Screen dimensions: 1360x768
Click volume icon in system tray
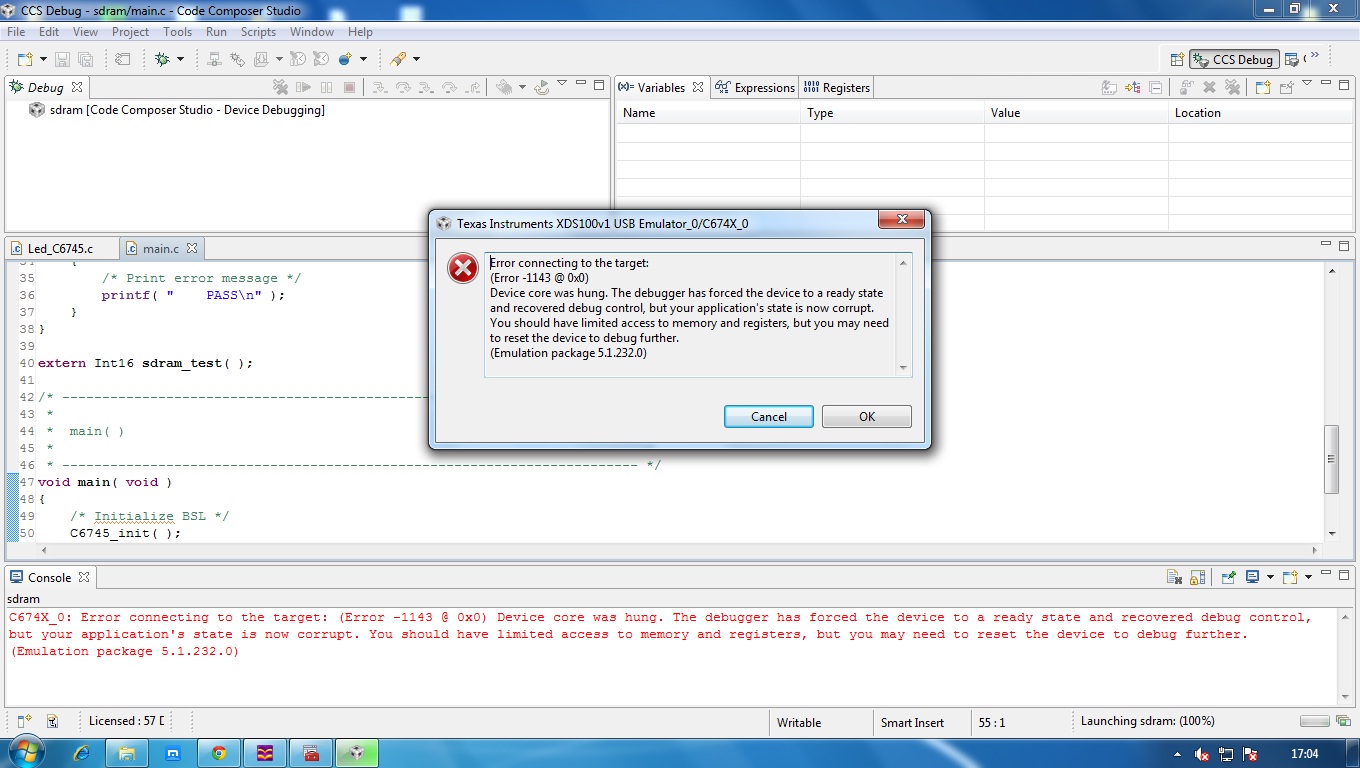pyautogui.click(x=1203, y=754)
